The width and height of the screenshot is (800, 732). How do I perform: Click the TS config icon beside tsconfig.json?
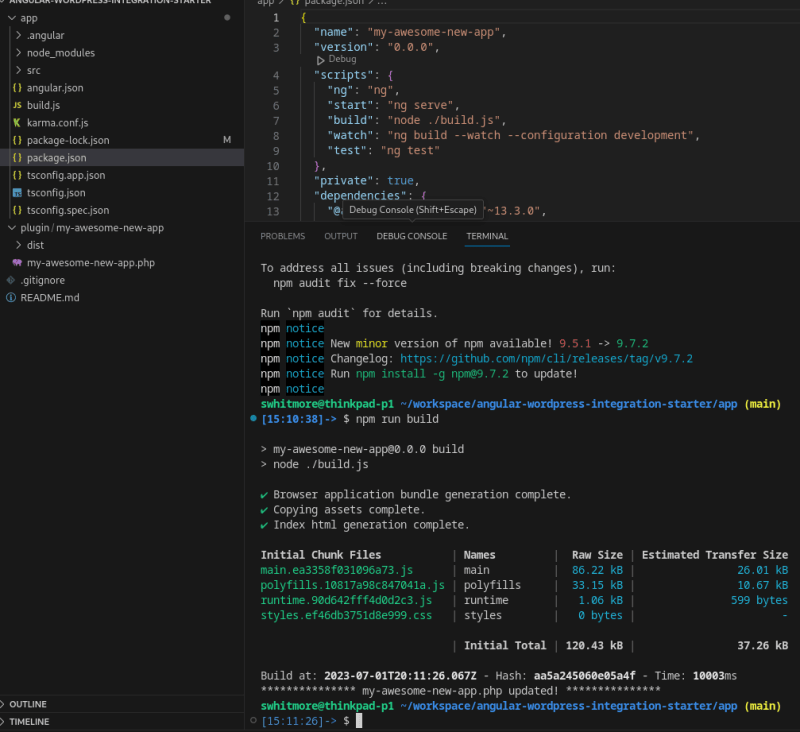pos(17,193)
